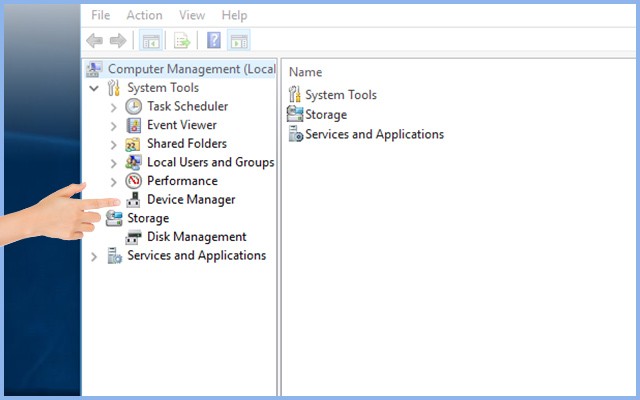Screen dimensions: 640x400
Task: Expand the Shared Folders node
Action: coord(113,144)
